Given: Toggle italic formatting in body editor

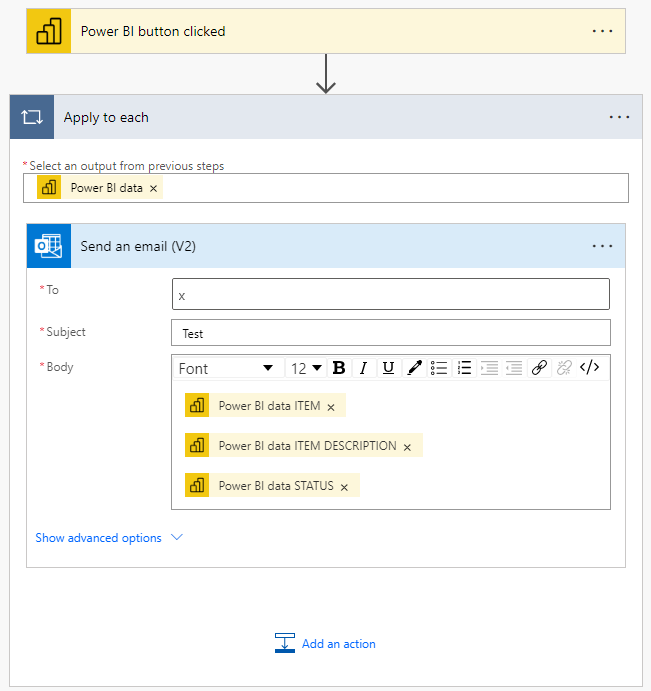Looking at the screenshot, I should [364, 368].
